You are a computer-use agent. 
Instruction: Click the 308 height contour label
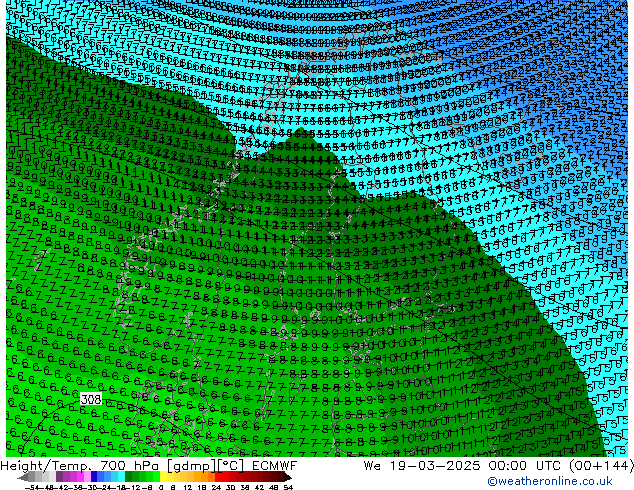coord(91,399)
